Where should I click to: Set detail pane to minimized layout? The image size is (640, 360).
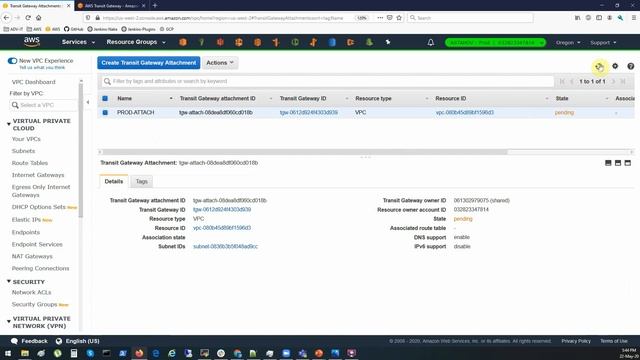[x=608, y=163]
